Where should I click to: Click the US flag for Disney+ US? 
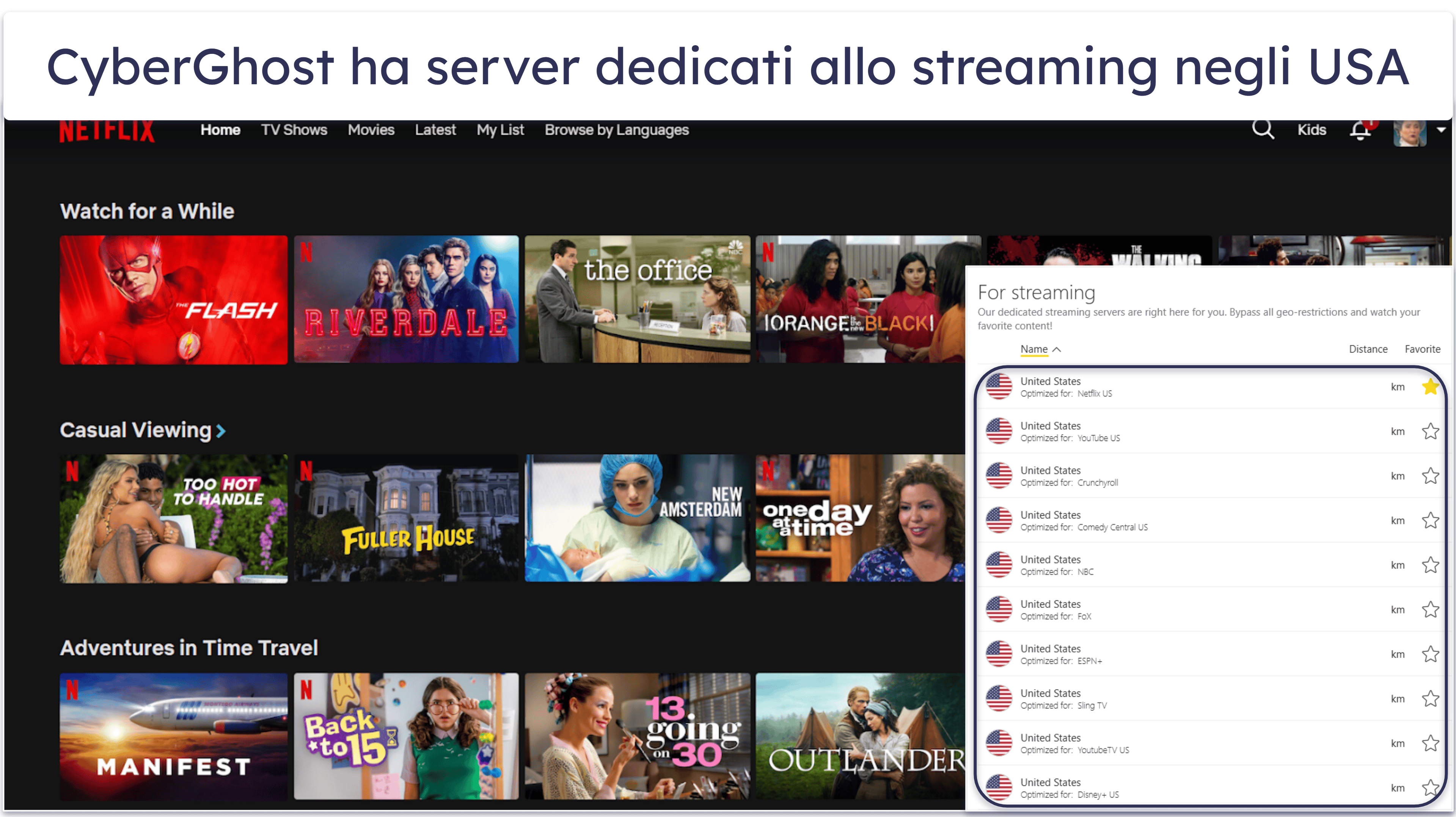(x=999, y=788)
